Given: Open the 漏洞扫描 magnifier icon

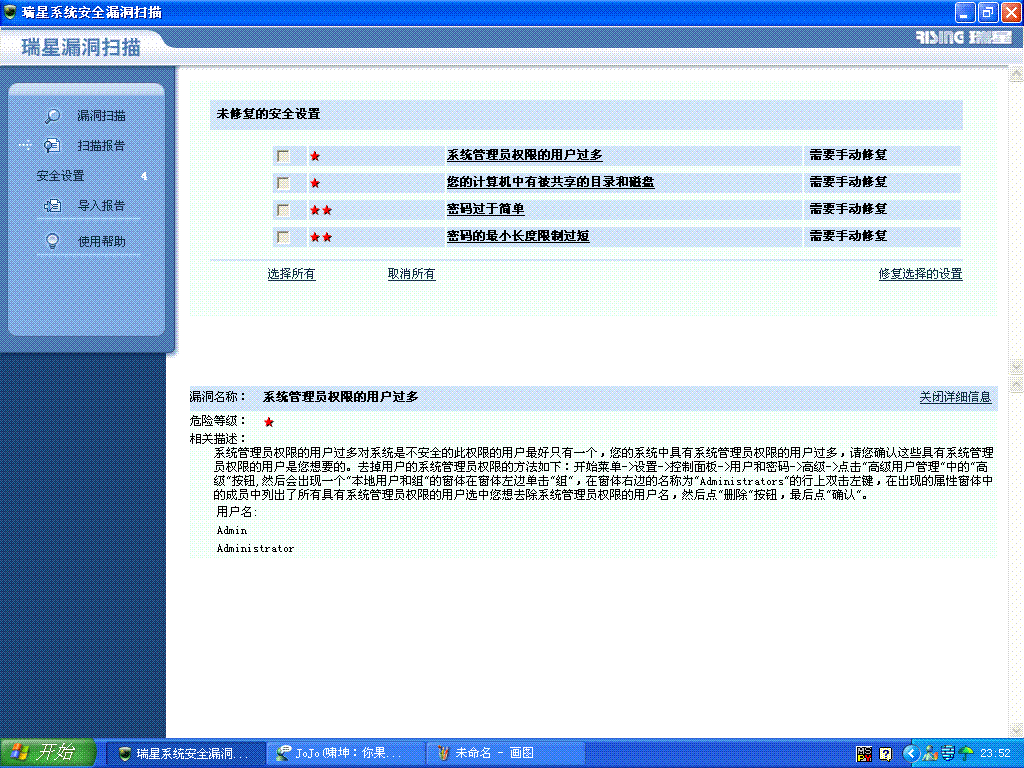Looking at the screenshot, I should coord(52,116).
